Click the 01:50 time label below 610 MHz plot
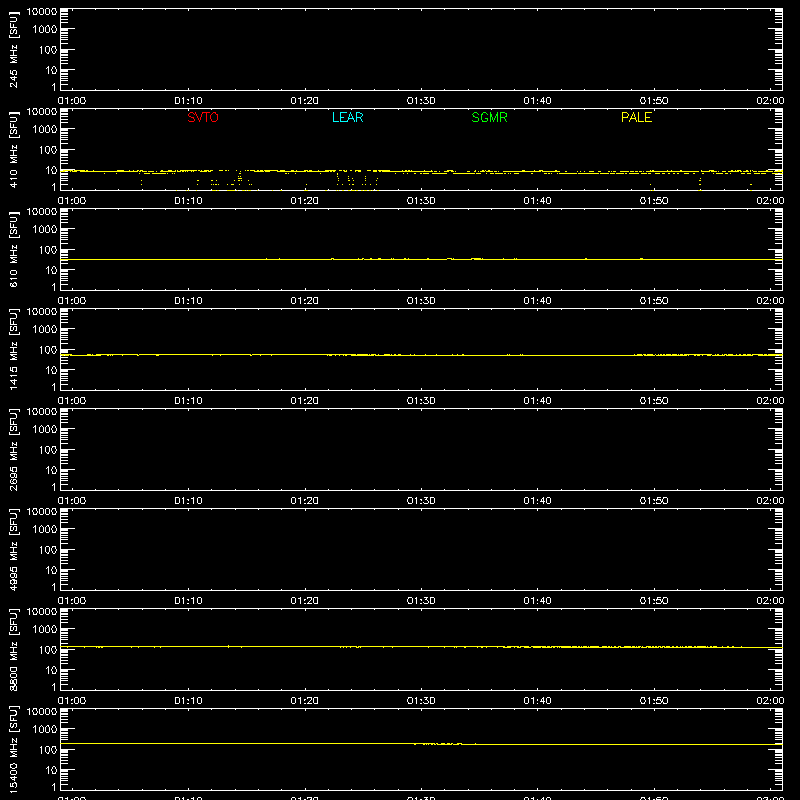The width and height of the screenshot is (800, 800). coord(654,301)
